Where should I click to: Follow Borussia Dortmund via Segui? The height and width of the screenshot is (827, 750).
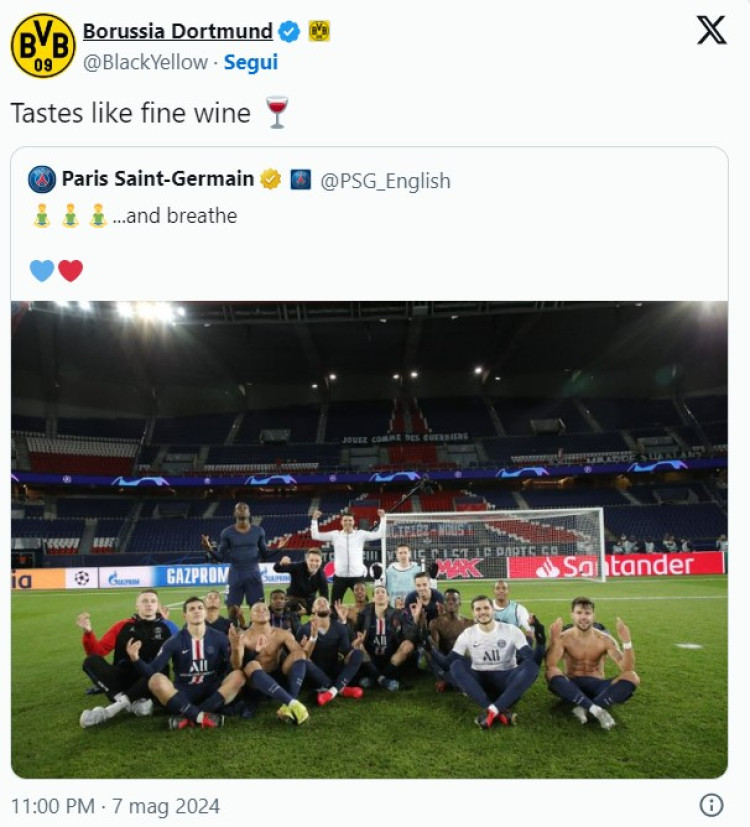251,62
